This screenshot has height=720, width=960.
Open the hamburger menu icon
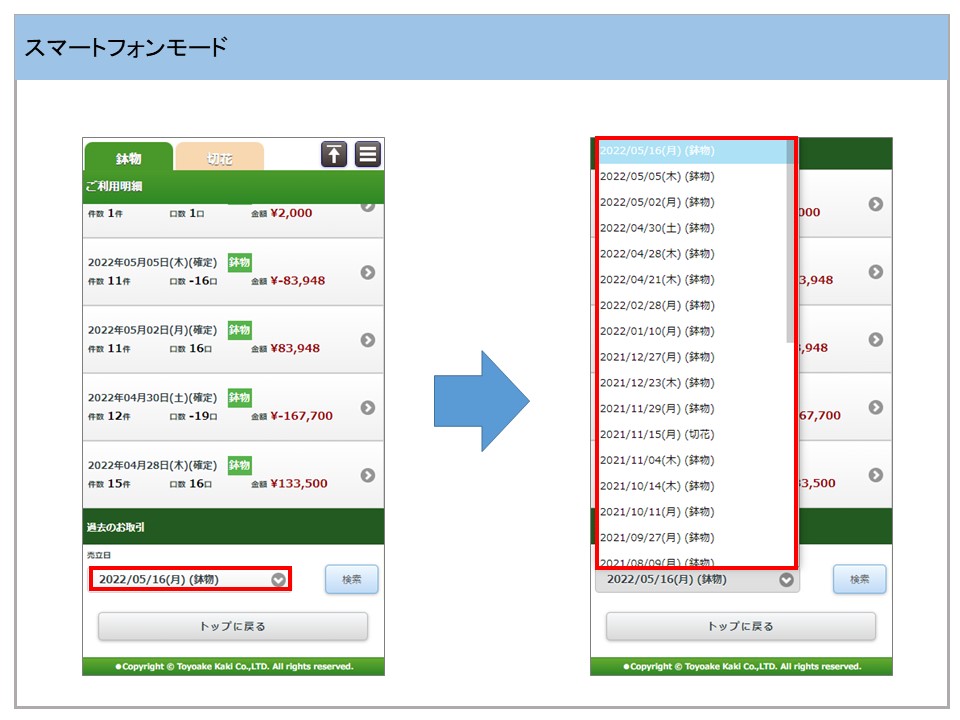coord(368,154)
